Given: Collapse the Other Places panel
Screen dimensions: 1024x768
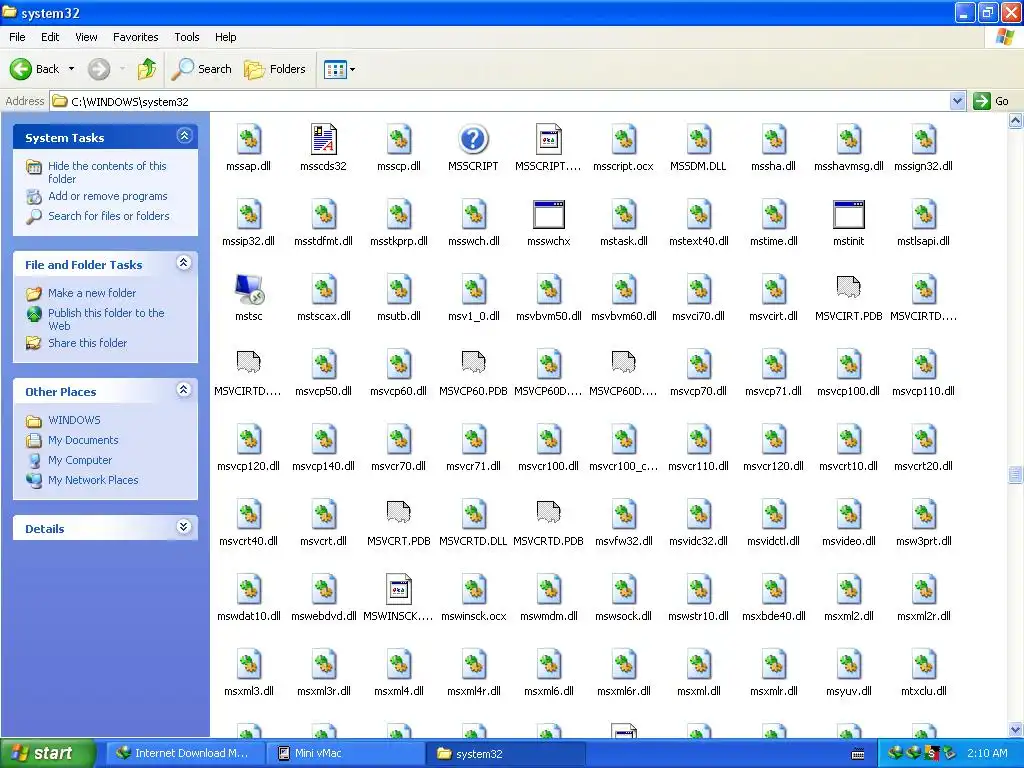Looking at the screenshot, I should coord(184,390).
